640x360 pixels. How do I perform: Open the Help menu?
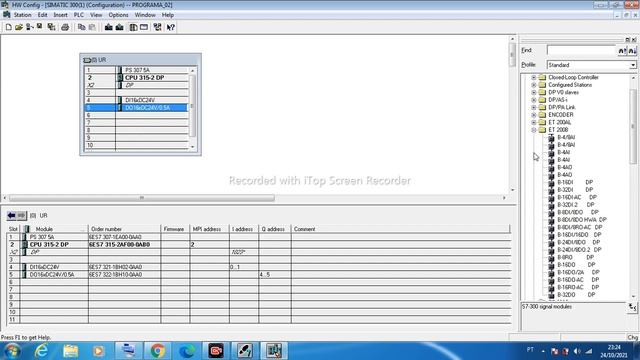click(x=168, y=15)
